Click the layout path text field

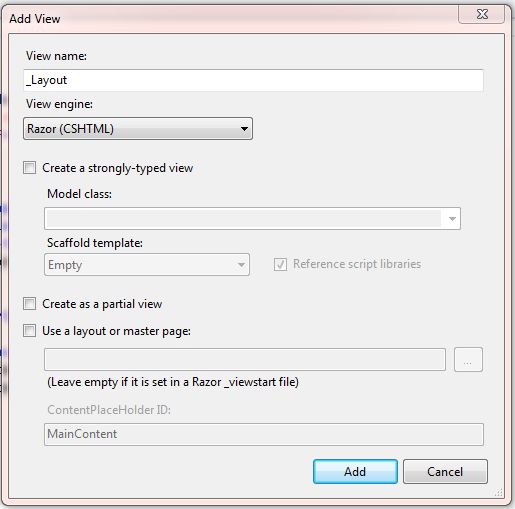point(245,359)
